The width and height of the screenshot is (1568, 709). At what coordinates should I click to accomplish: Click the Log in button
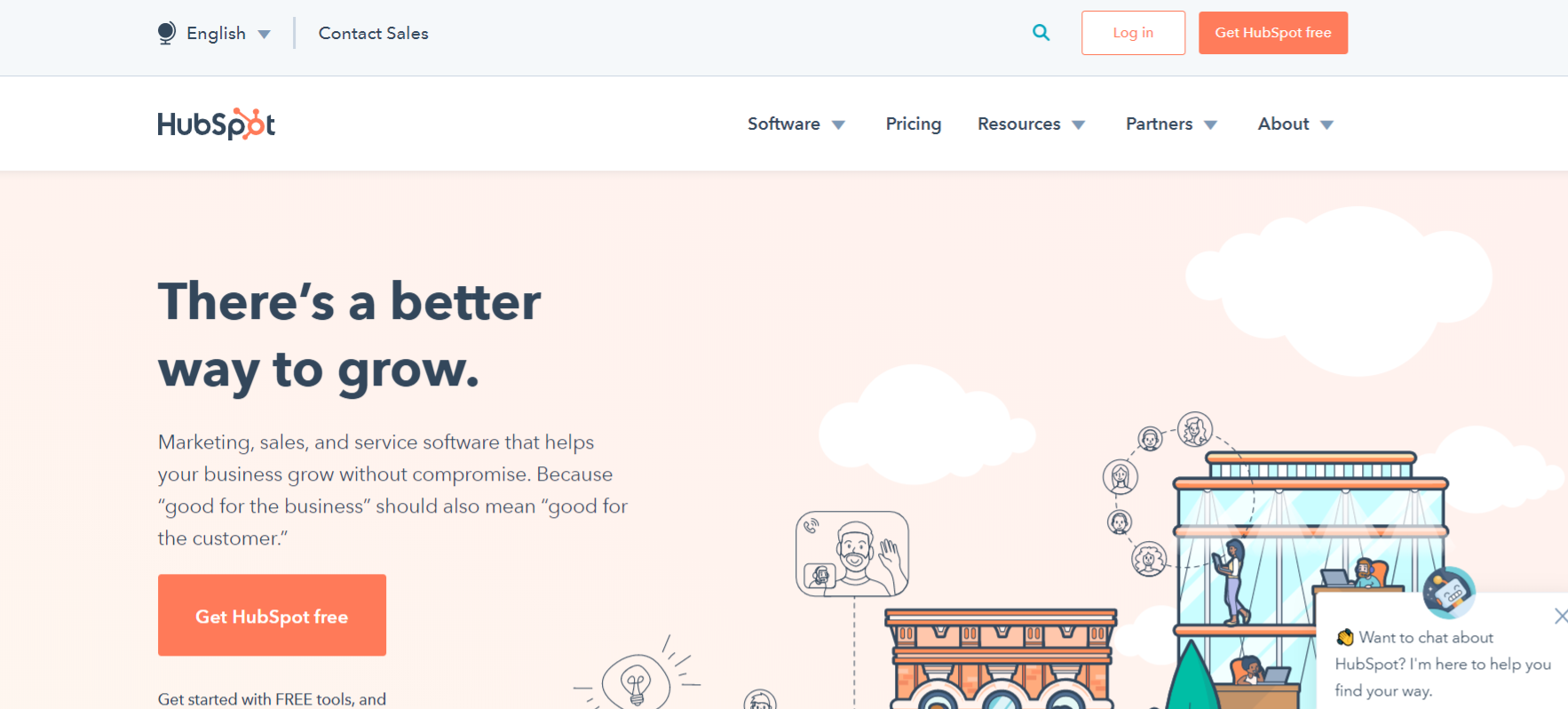tap(1133, 33)
